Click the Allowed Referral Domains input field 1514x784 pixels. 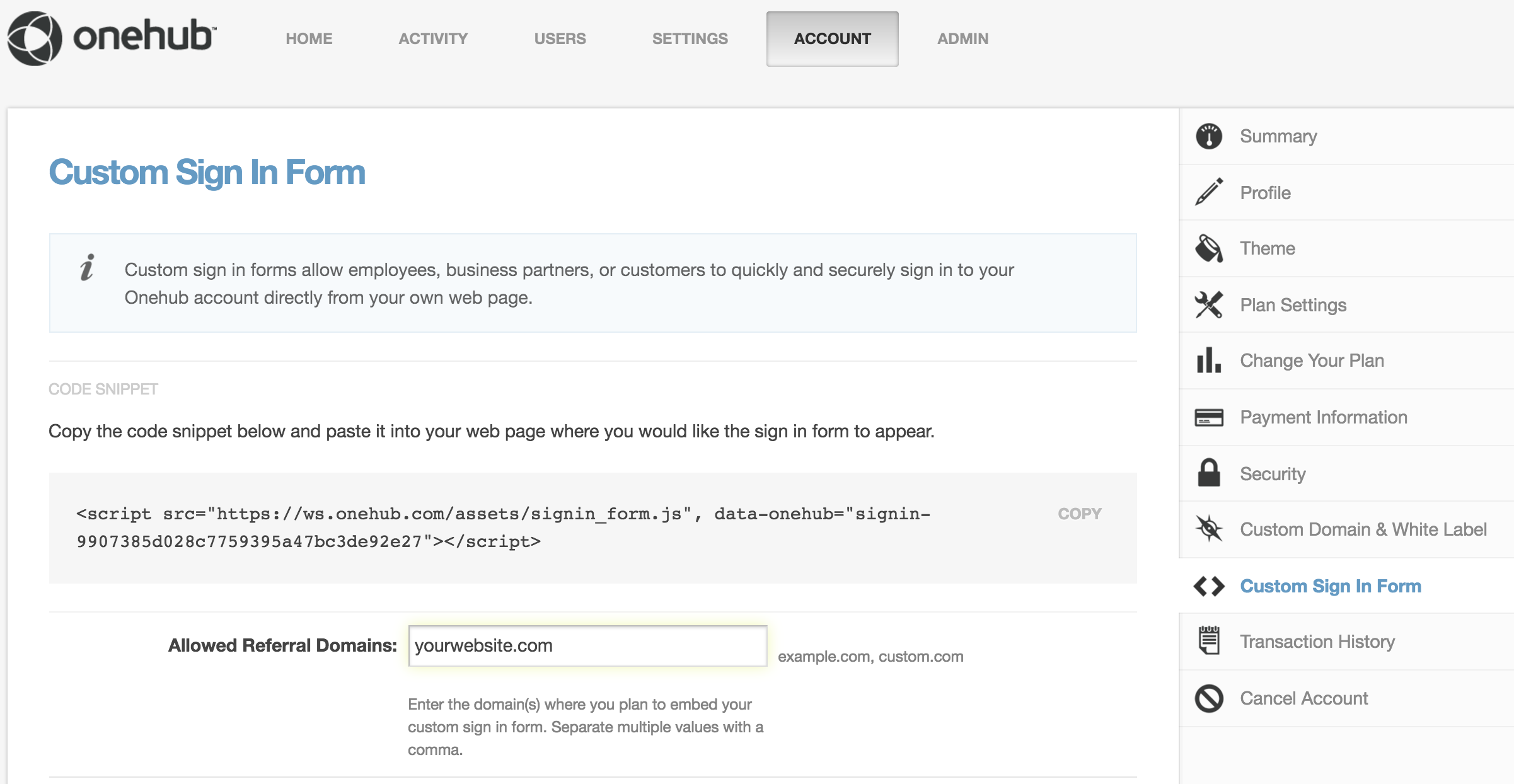590,644
